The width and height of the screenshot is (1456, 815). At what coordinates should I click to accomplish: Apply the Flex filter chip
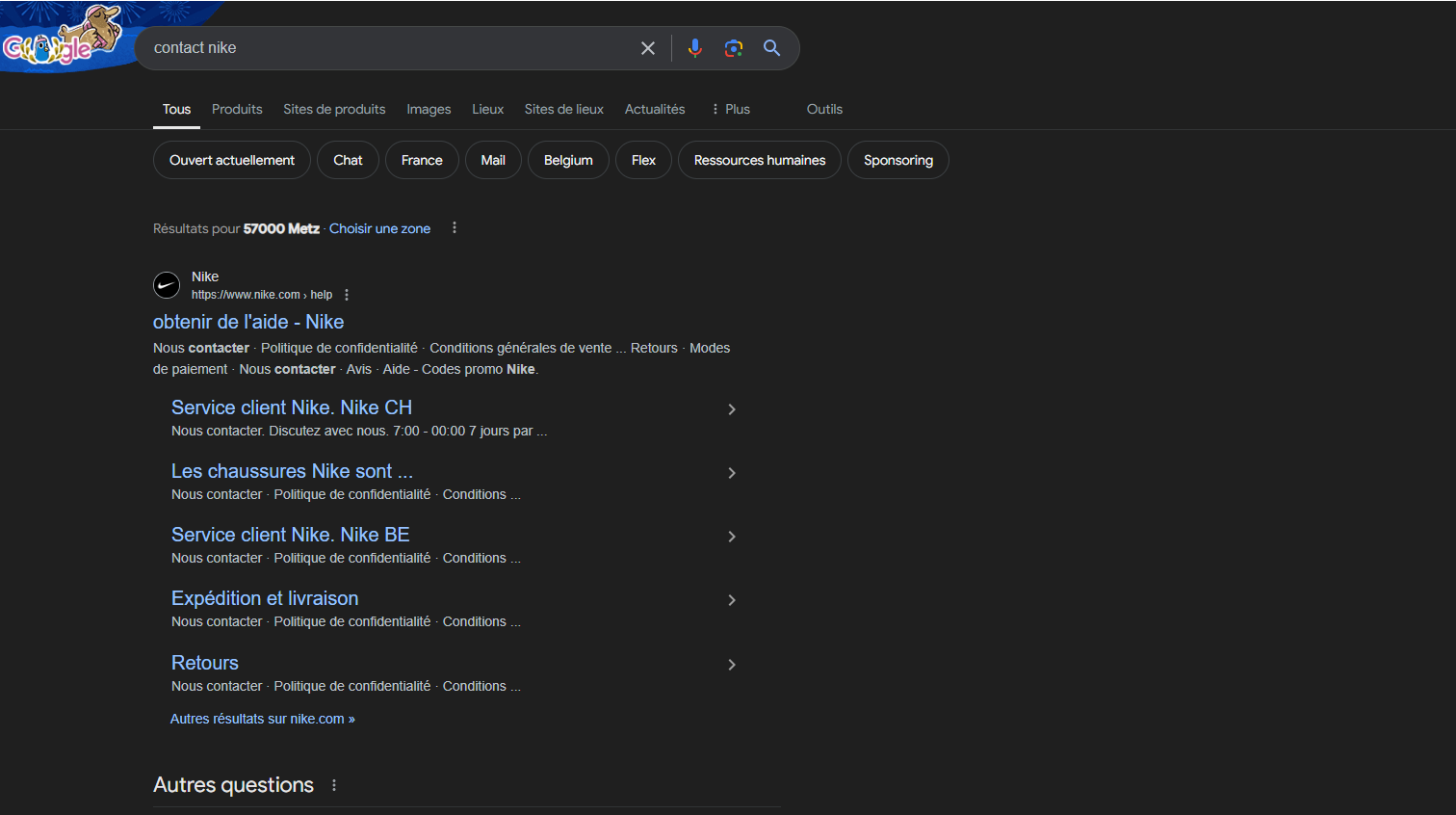coord(643,160)
